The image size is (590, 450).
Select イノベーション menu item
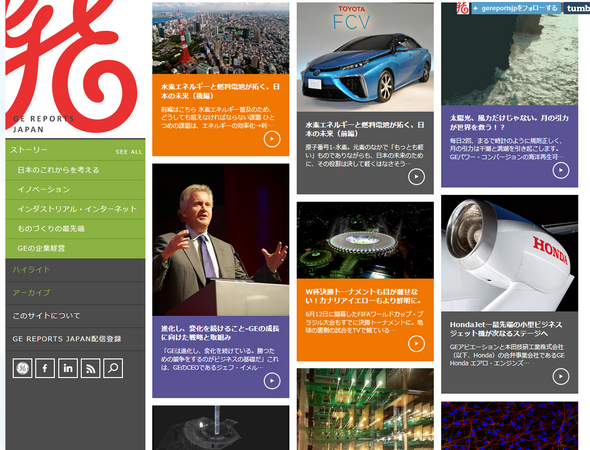[75, 190]
